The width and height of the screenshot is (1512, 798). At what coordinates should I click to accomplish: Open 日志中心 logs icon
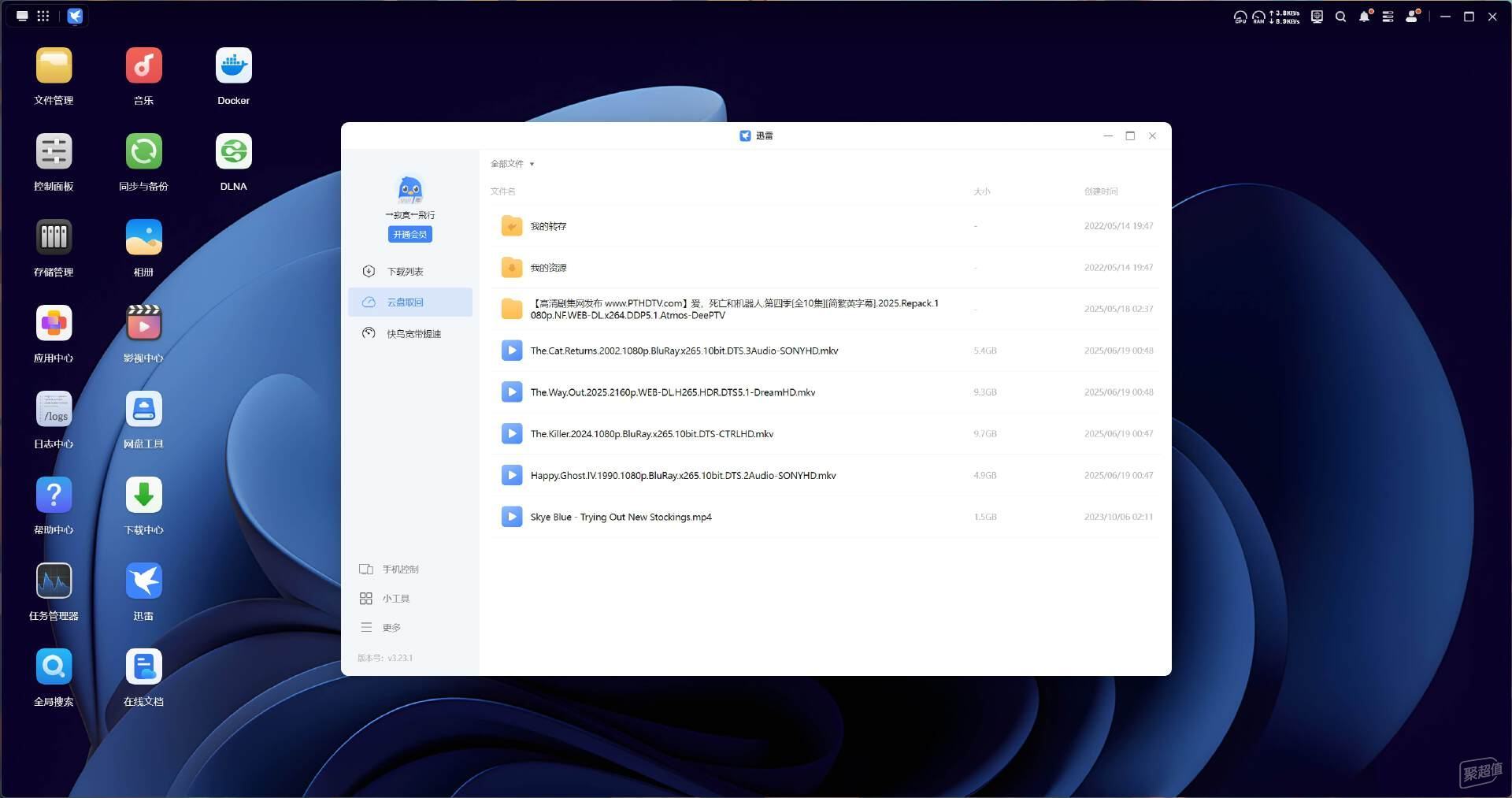(x=54, y=409)
